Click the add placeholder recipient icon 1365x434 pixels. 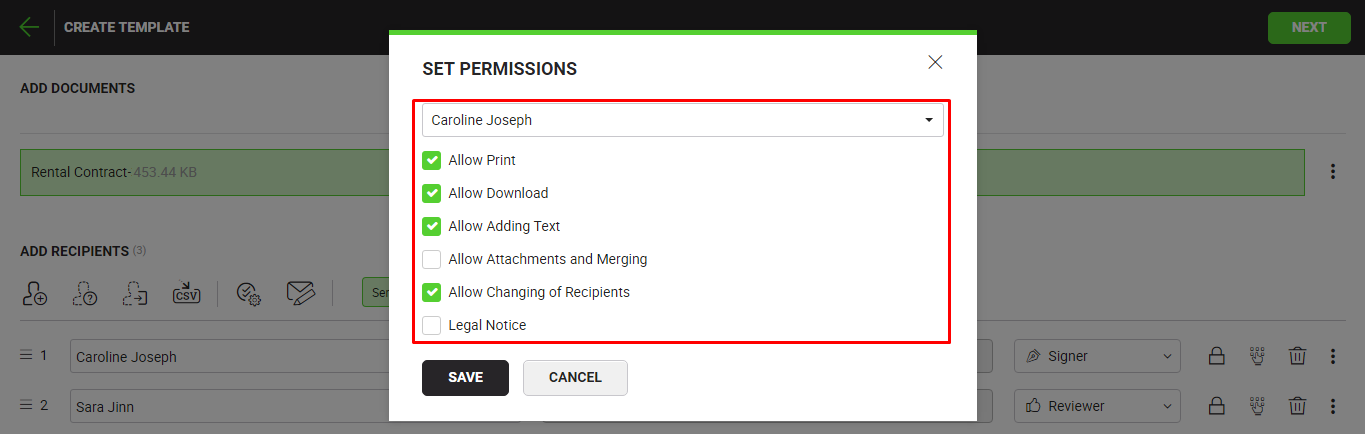click(x=85, y=293)
